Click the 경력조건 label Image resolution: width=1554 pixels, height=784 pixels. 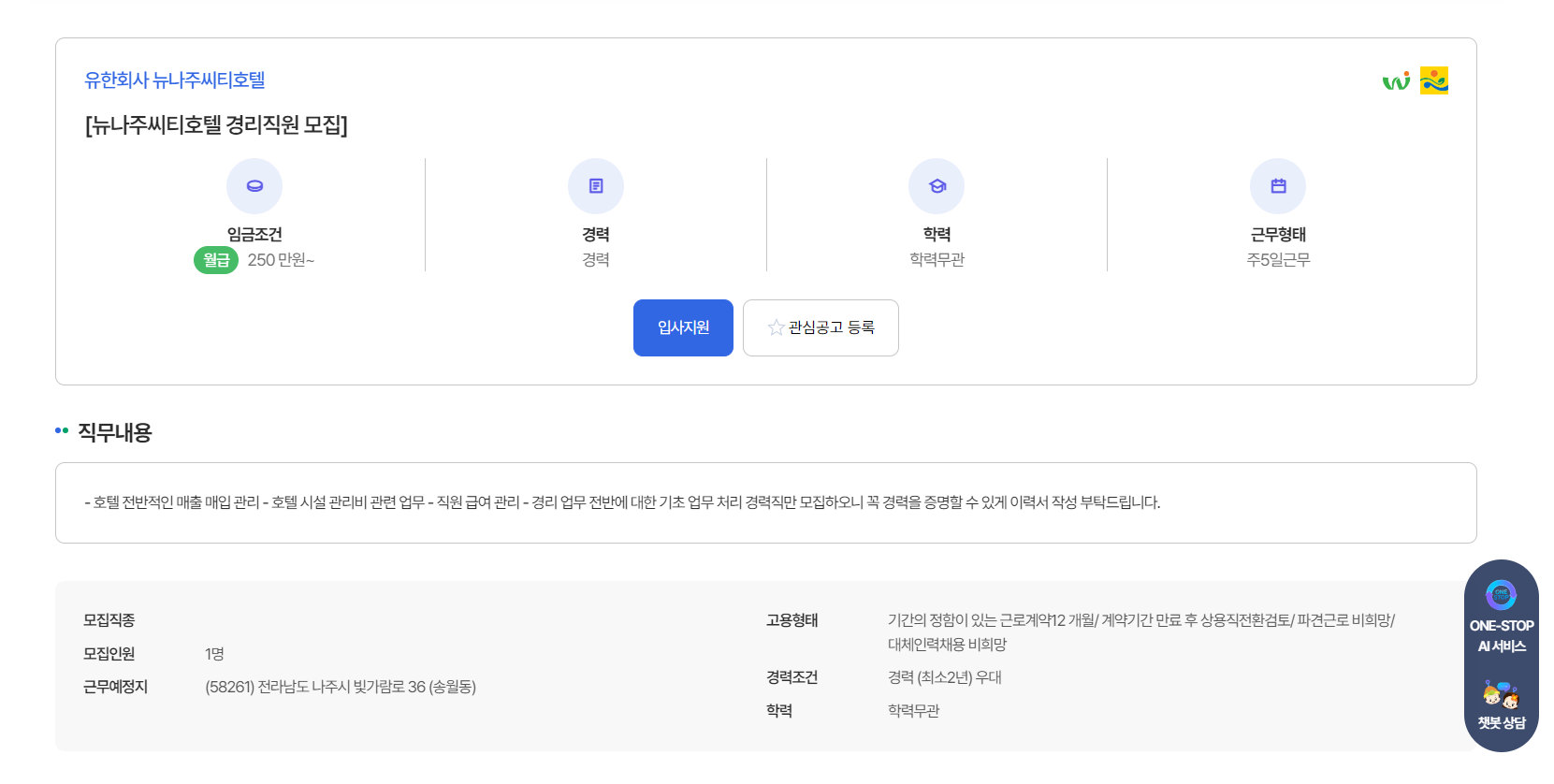792,677
